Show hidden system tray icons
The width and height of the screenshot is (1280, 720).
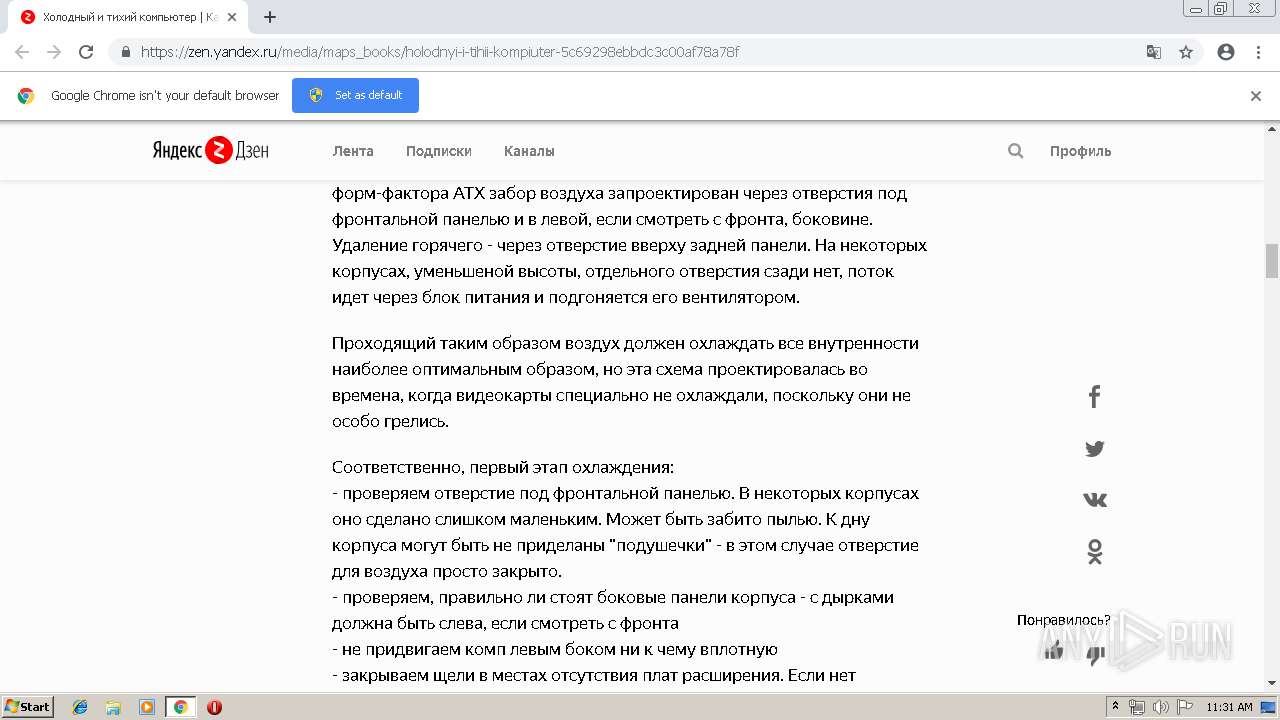1115,707
